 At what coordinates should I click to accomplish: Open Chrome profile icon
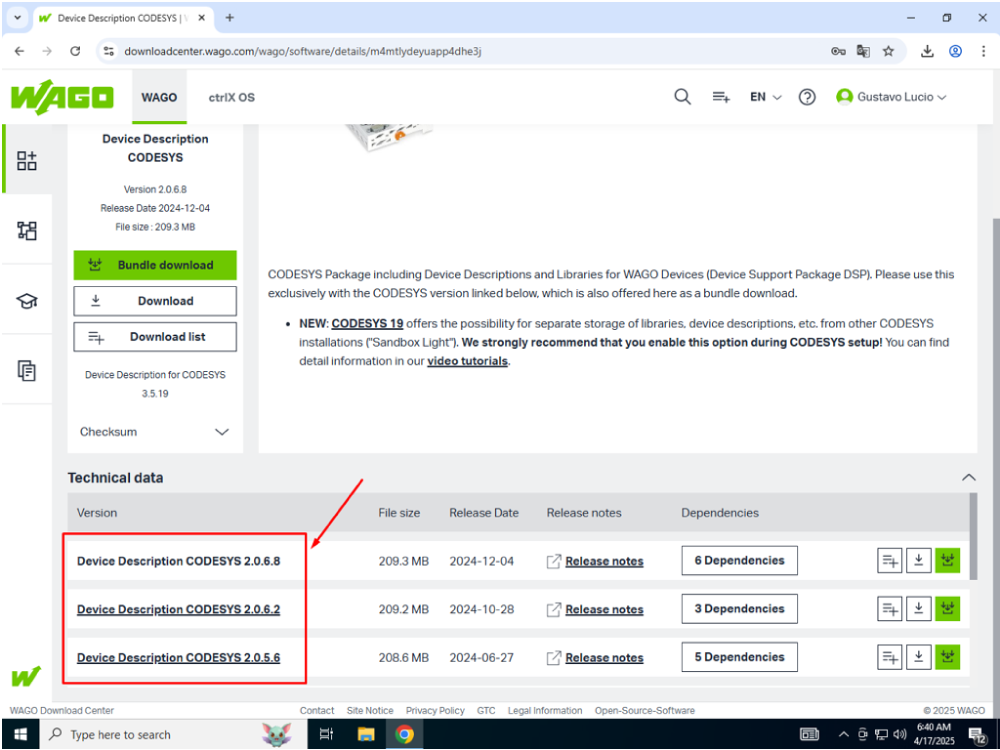click(x=955, y=51)
